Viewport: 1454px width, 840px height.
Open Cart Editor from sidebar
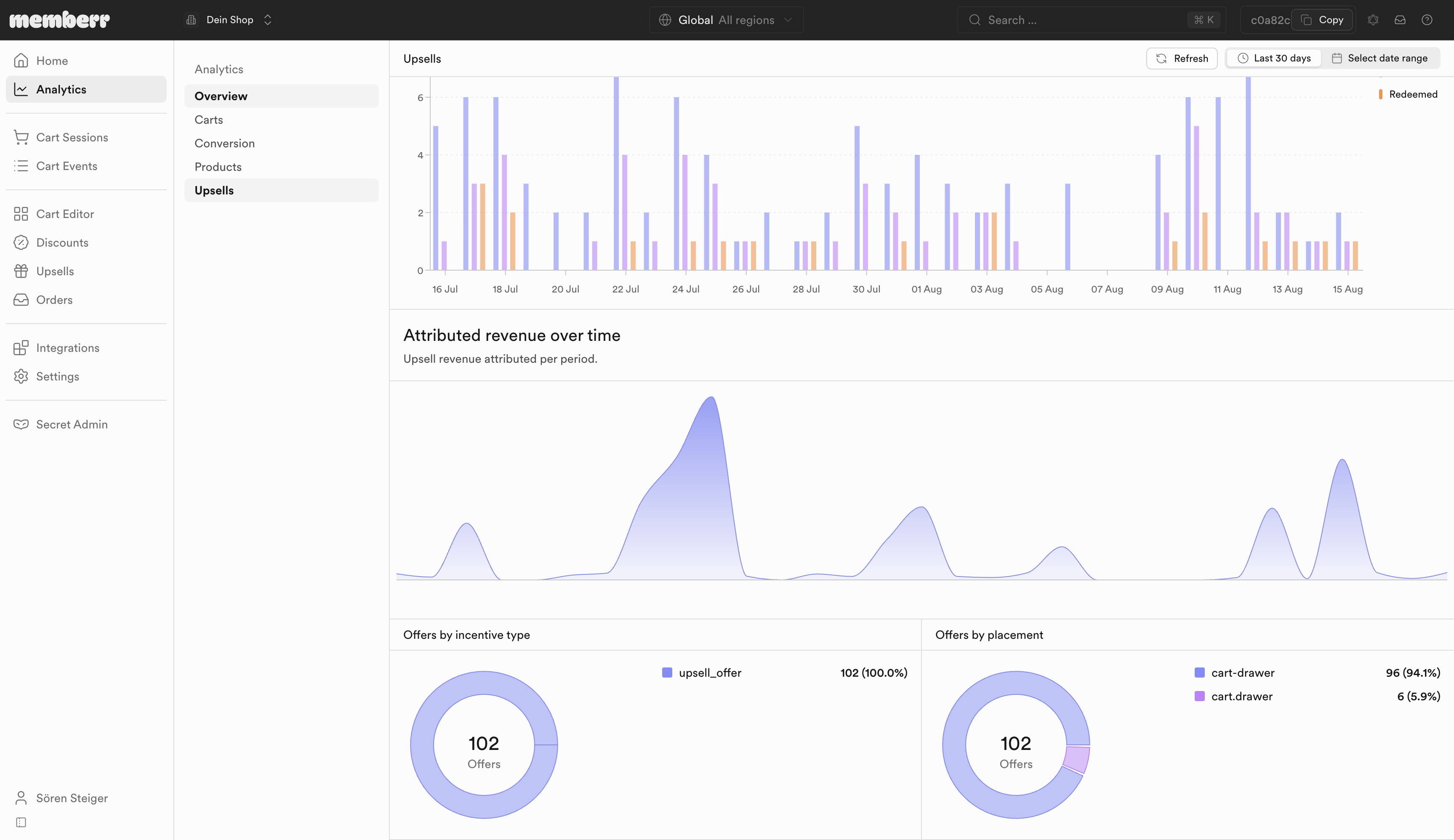[86, 214]
